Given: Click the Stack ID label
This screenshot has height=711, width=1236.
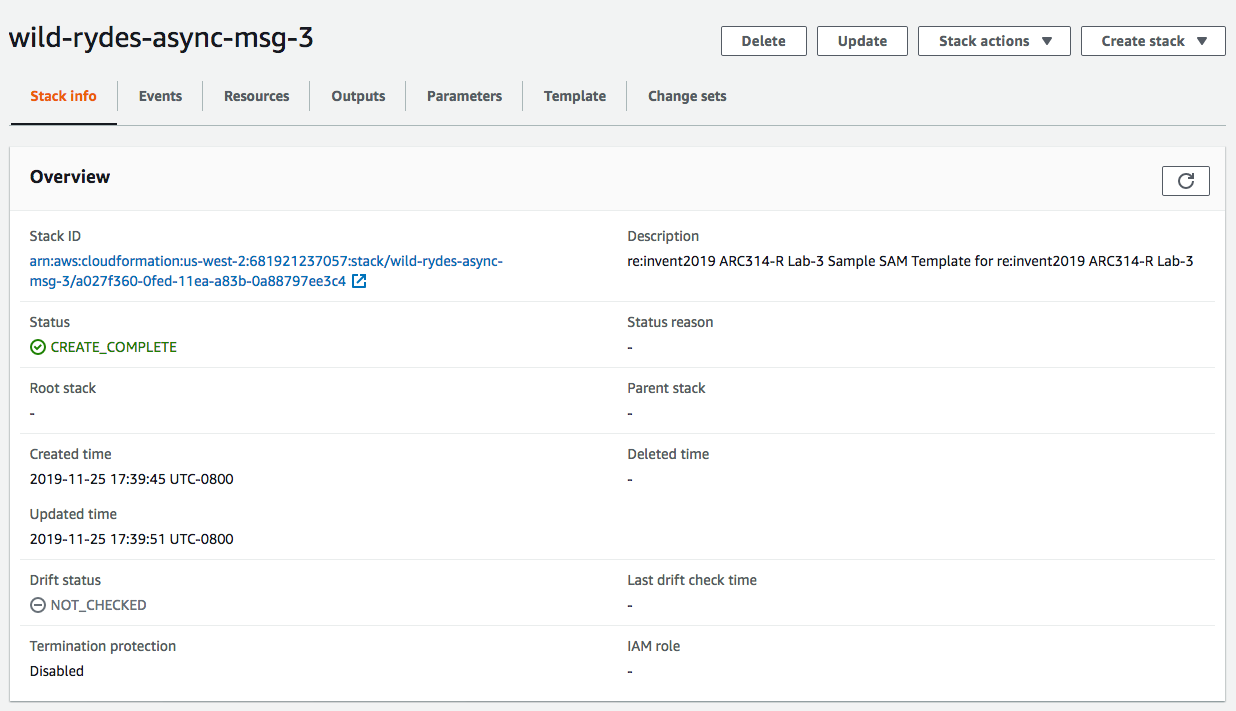Looking at the screenshot, I should coord(55,236).
